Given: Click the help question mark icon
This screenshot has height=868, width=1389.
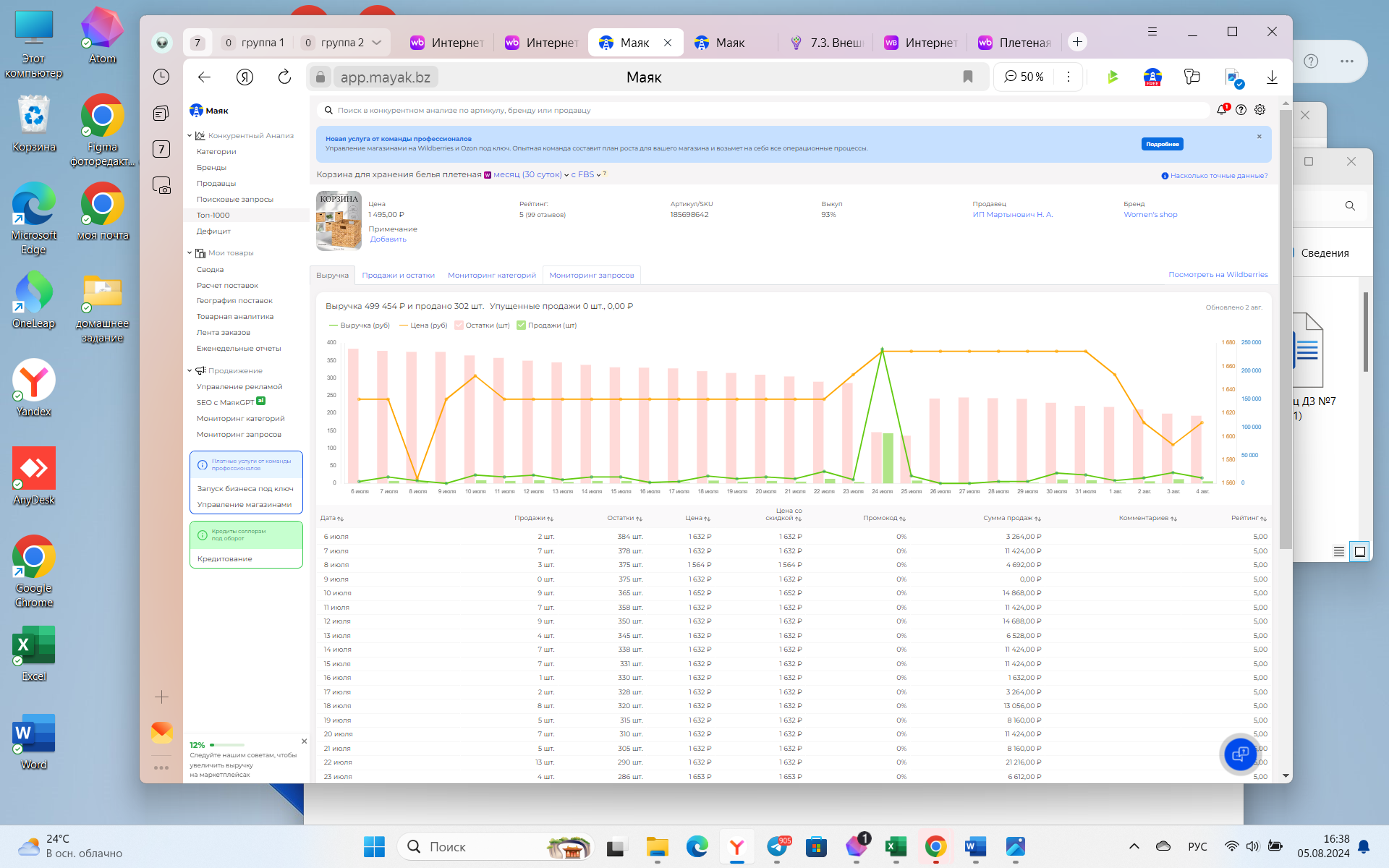Looking at the screenshot, I should (x=1241, y=110).
